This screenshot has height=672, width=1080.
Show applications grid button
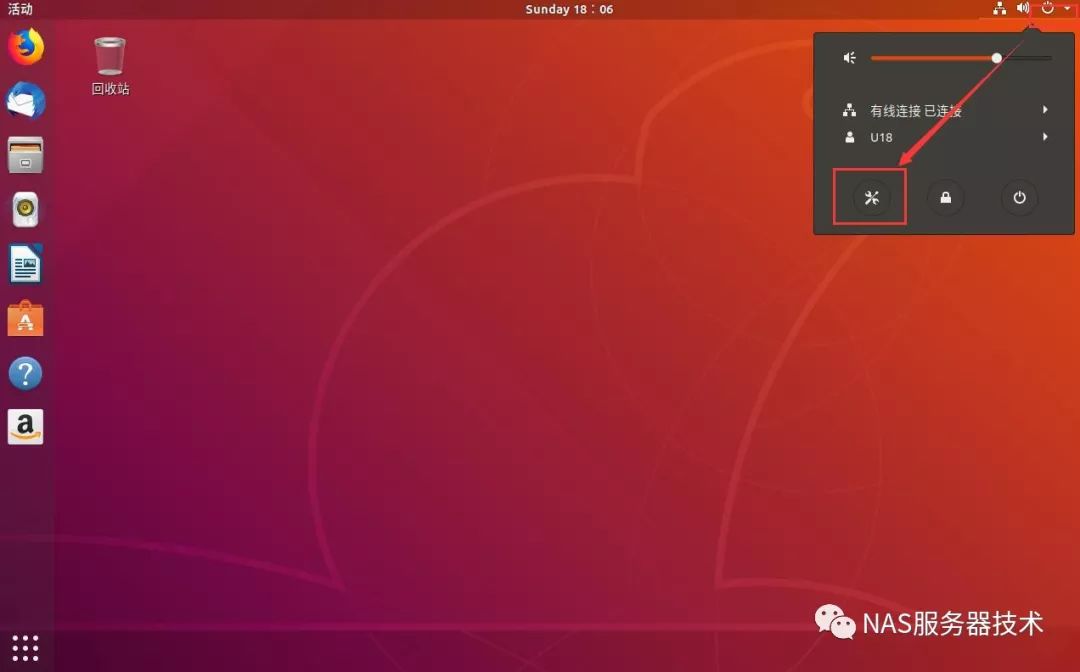click(x=25, y=648)
